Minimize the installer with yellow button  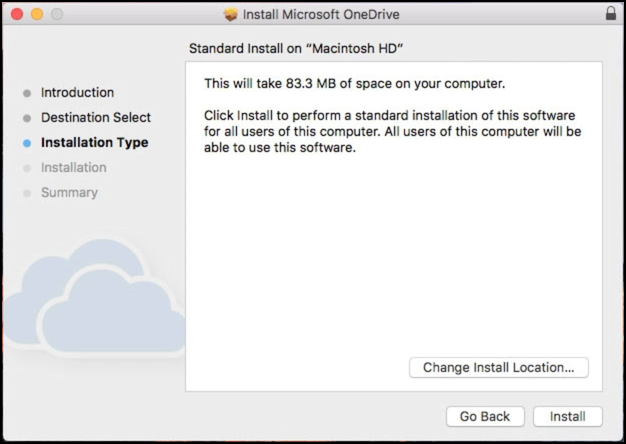coord(37,14)
